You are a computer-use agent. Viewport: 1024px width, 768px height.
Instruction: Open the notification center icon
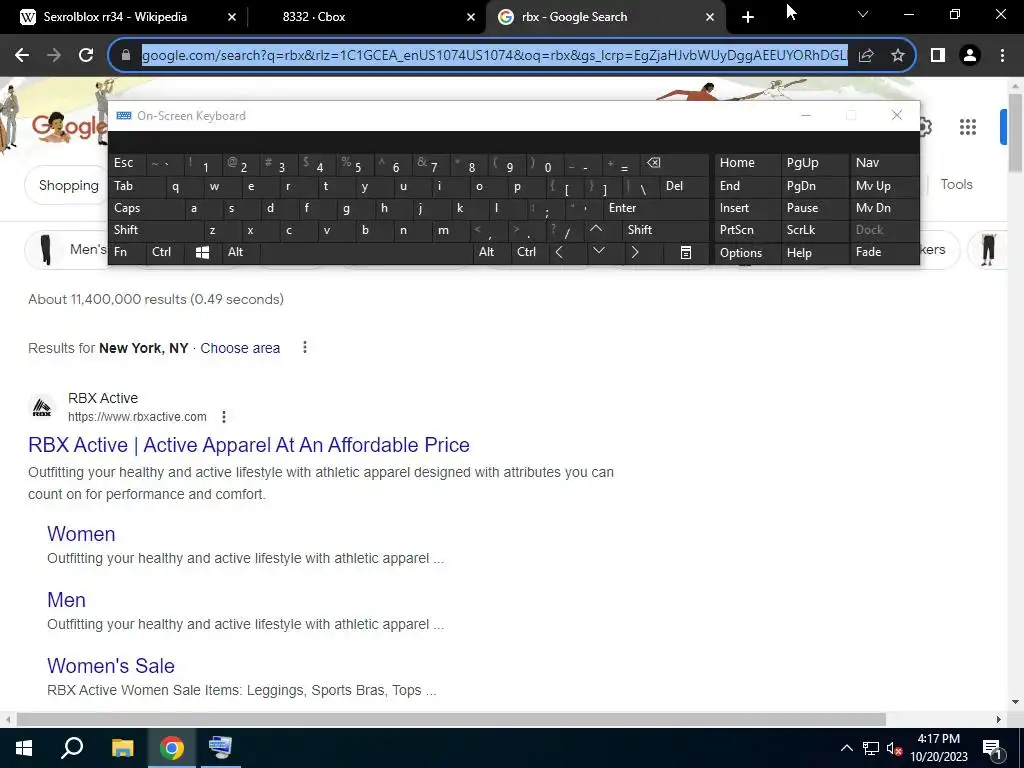[993, 749]
